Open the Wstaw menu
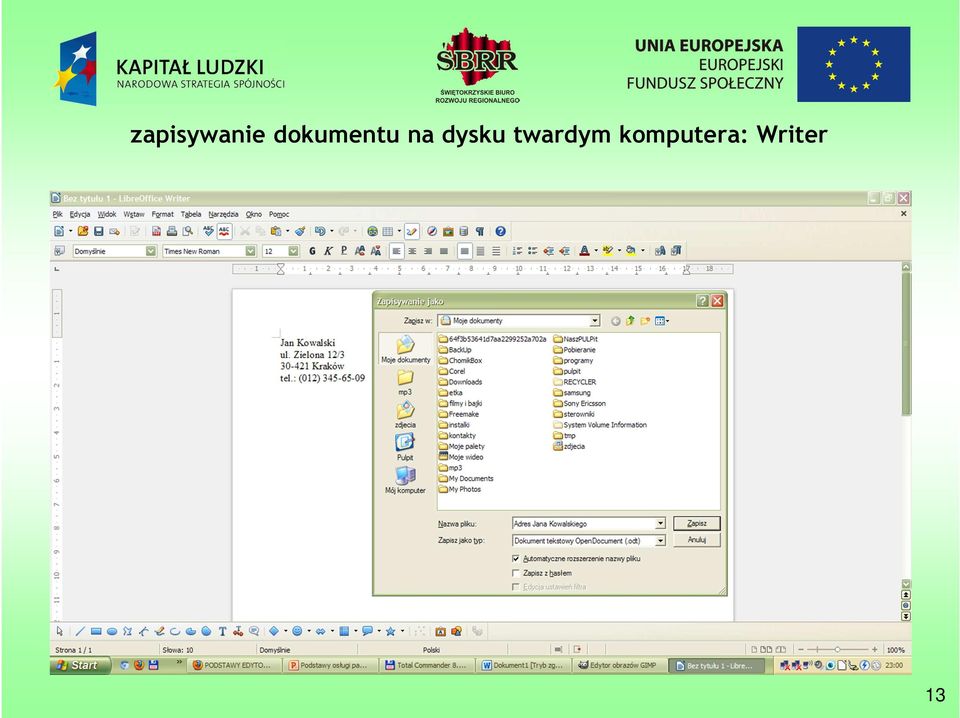Image resolution: width=960 pixels, height=718 pixels. [x=134, y=214]
